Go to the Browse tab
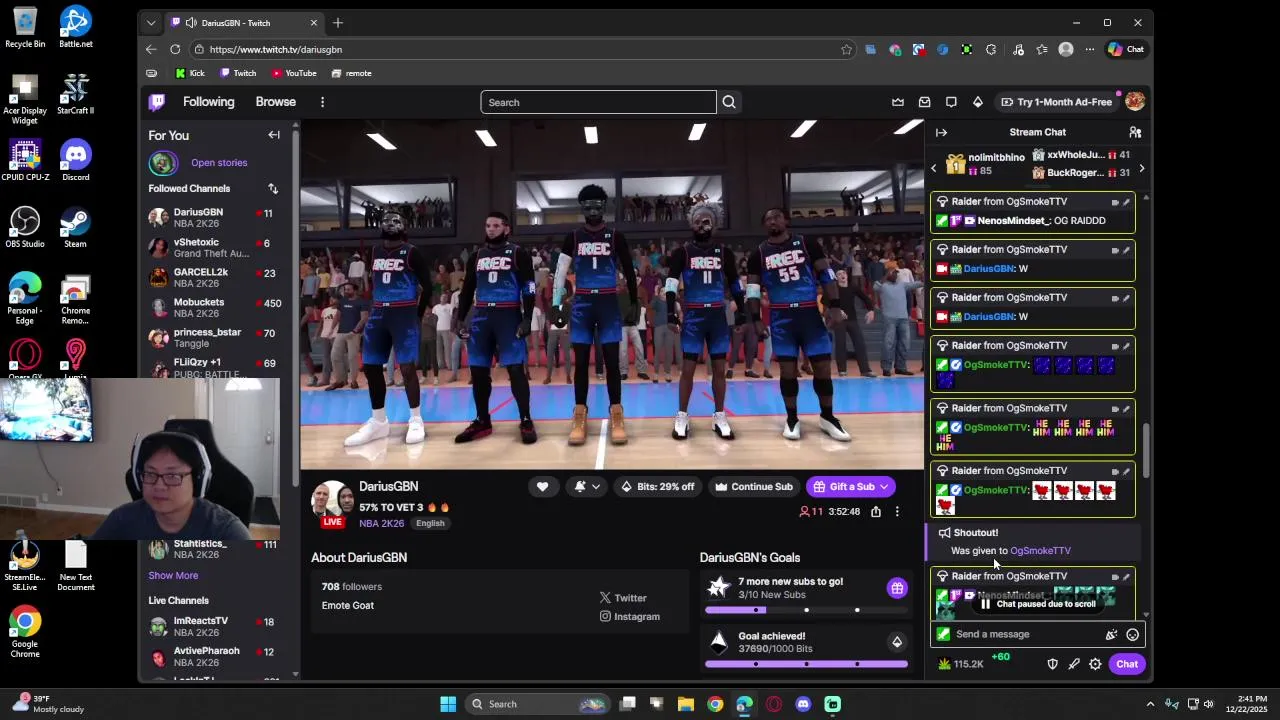The height and width of the screenshot is (720, 1280). 275,102
